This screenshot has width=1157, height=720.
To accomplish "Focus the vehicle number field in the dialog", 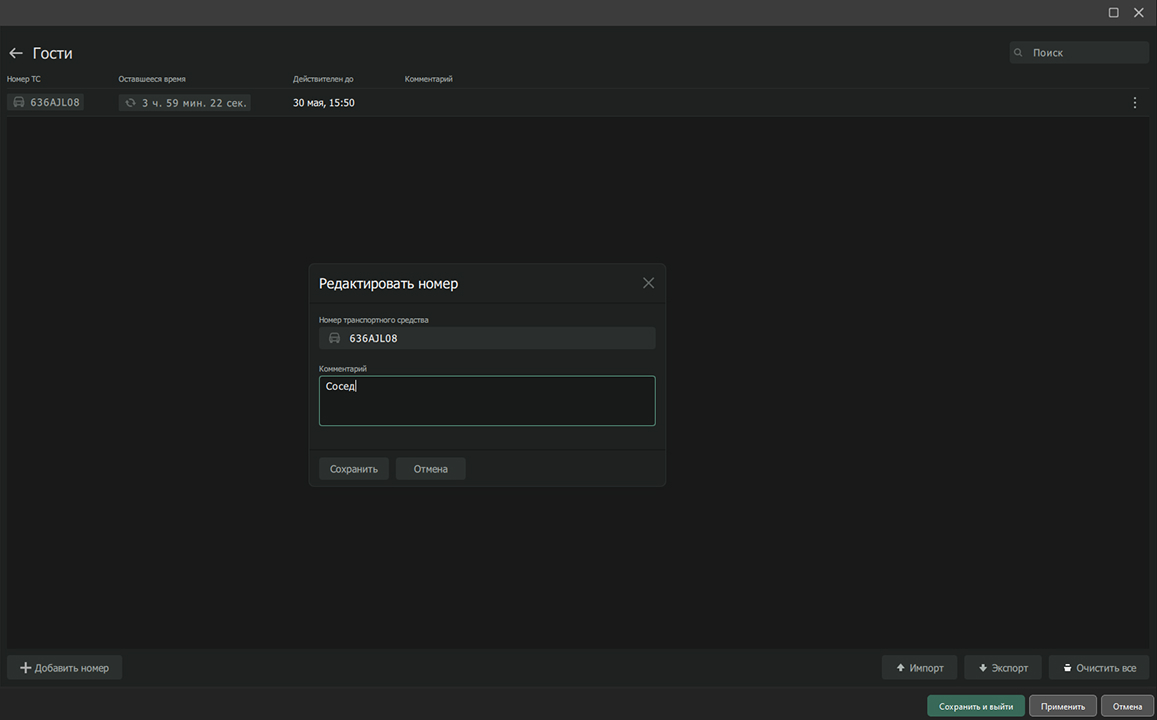I will (x=498, y=338).
